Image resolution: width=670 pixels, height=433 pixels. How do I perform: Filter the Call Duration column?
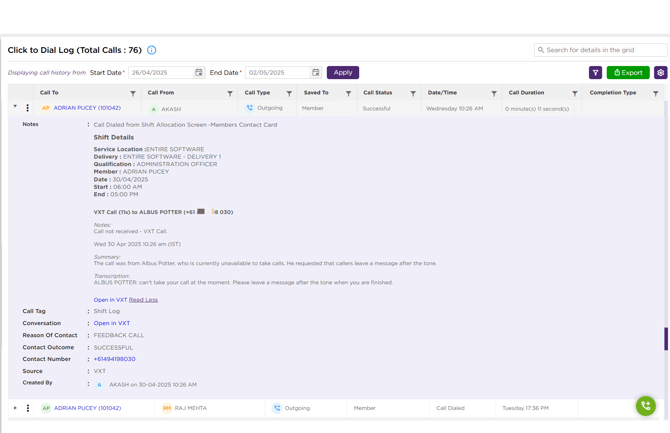pyautogui.click(x=575, y=93)
